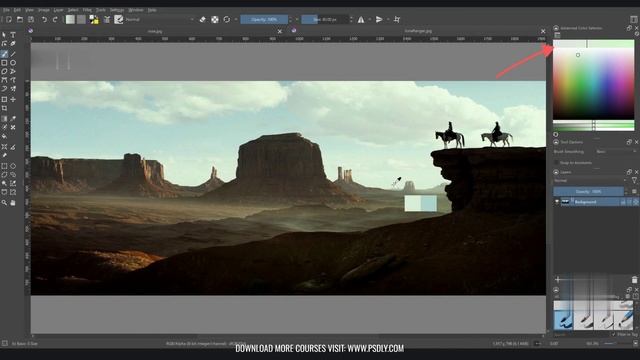This screenshot has width=640, height=360.
Task: Select the Rectangular Selection tool
Action: pos(4,166)
